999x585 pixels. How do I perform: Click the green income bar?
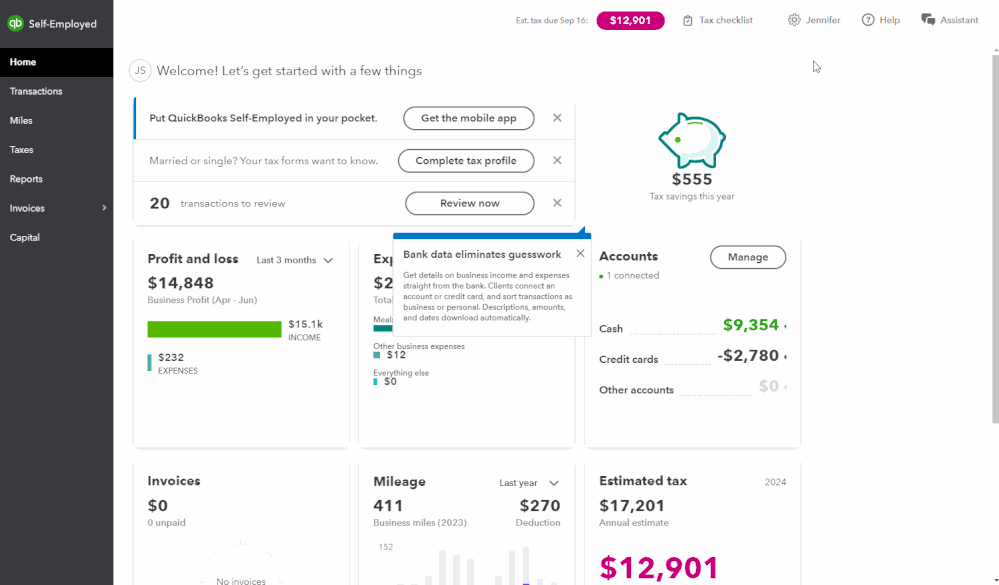pos(214,329)
